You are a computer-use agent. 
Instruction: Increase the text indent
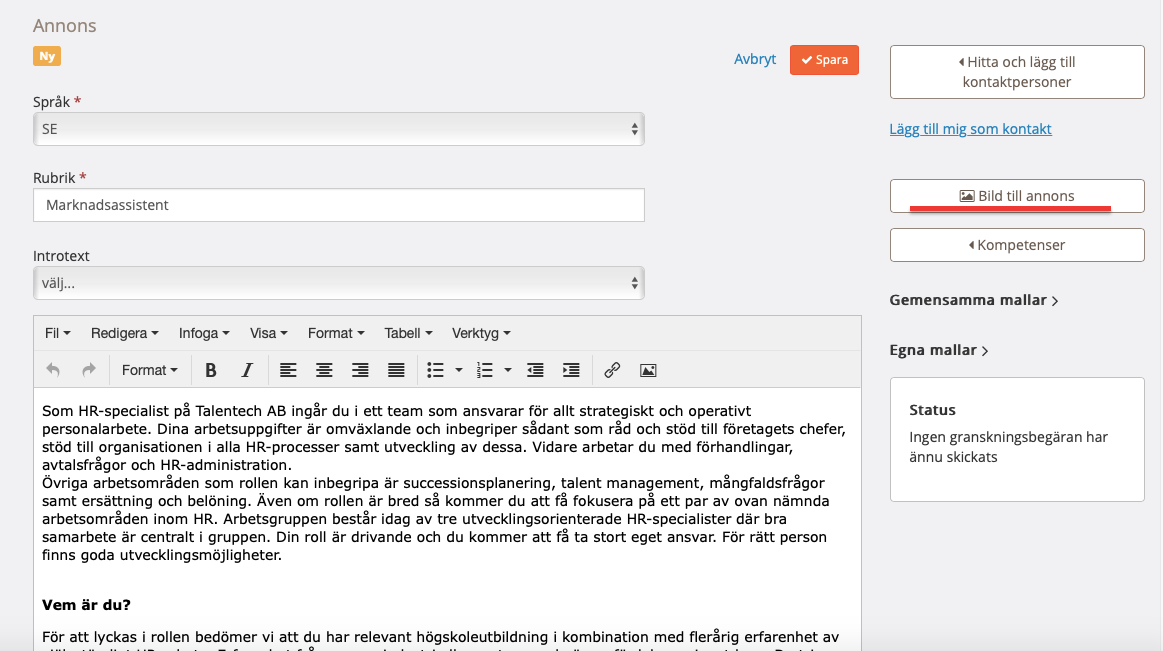[x=571, y=370]
